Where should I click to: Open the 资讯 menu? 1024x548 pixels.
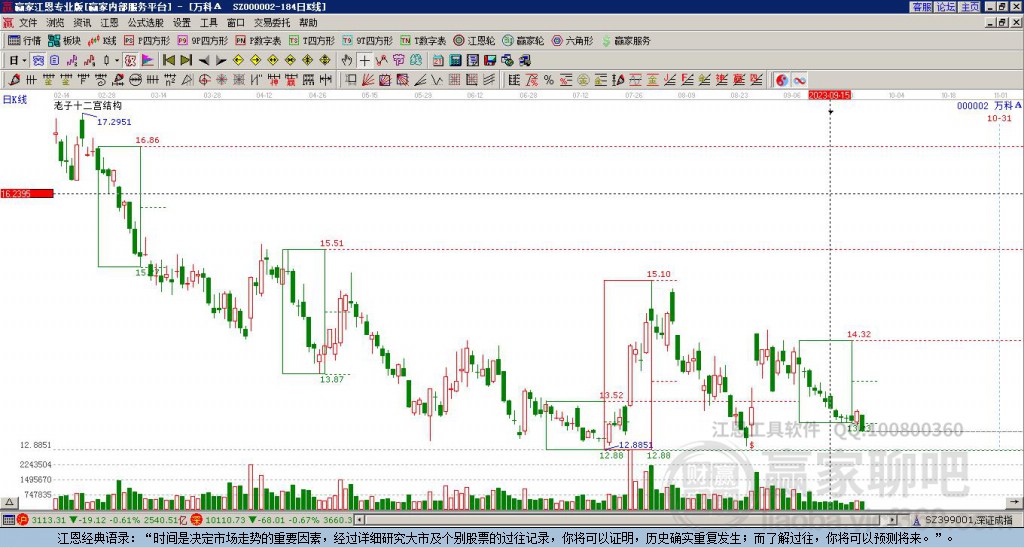click(x=82, y=23)
